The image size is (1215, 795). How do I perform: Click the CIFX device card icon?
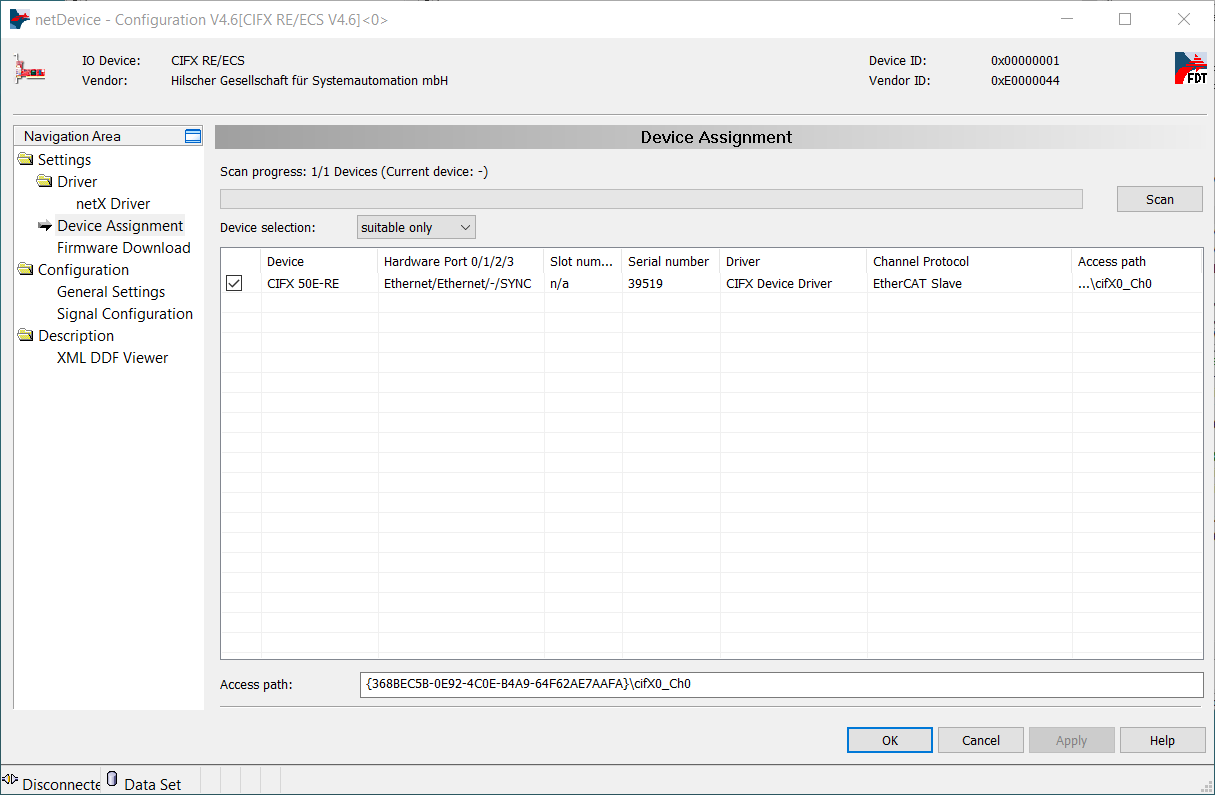(x=30, y=70)
